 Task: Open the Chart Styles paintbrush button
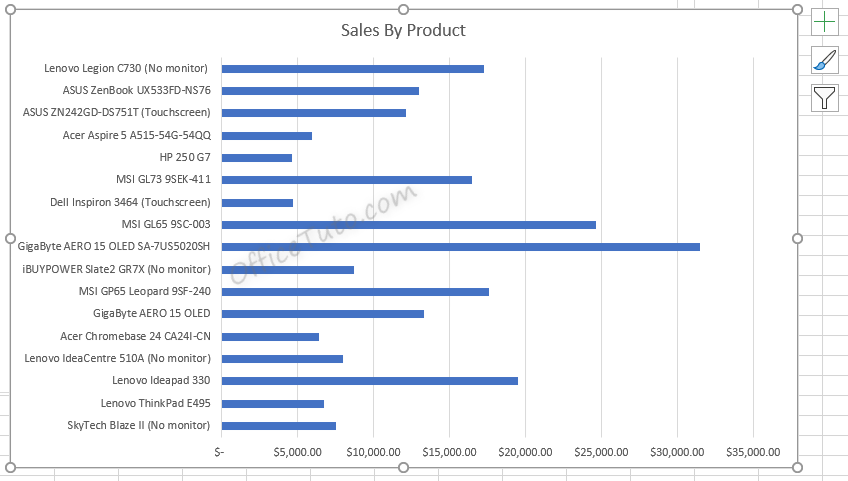point(825,60)
